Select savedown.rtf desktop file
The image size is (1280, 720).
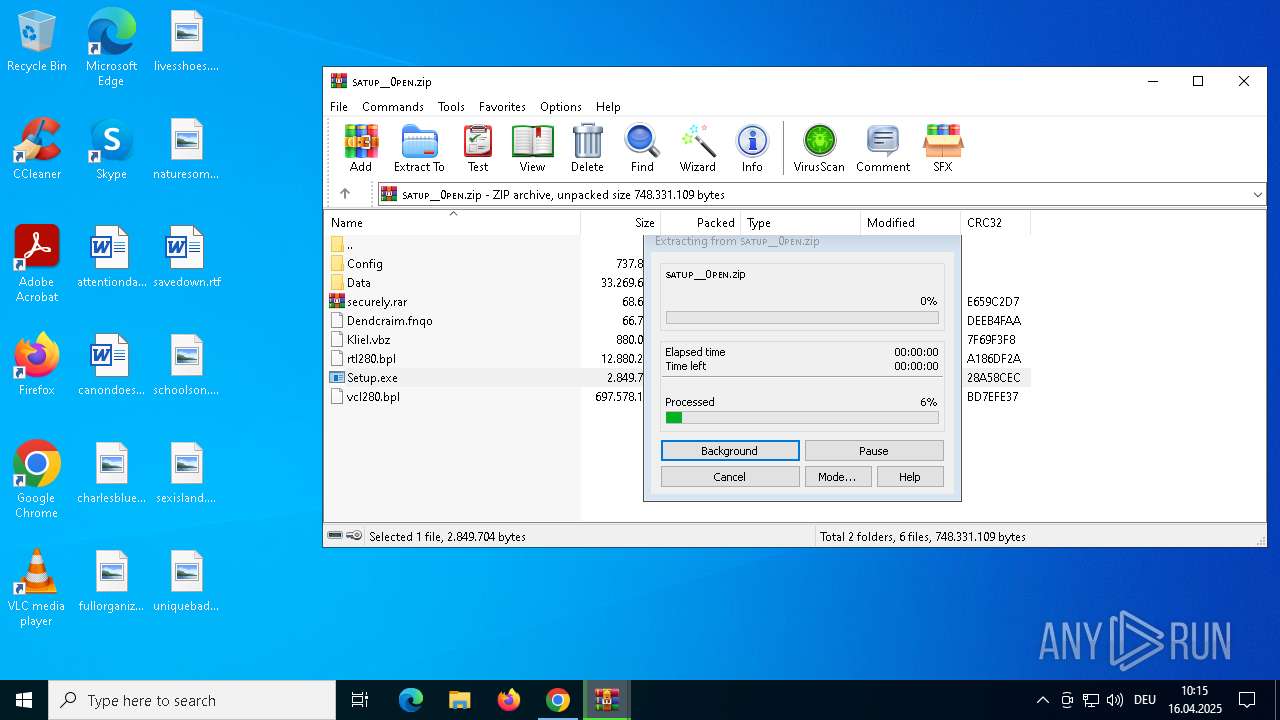186,258
